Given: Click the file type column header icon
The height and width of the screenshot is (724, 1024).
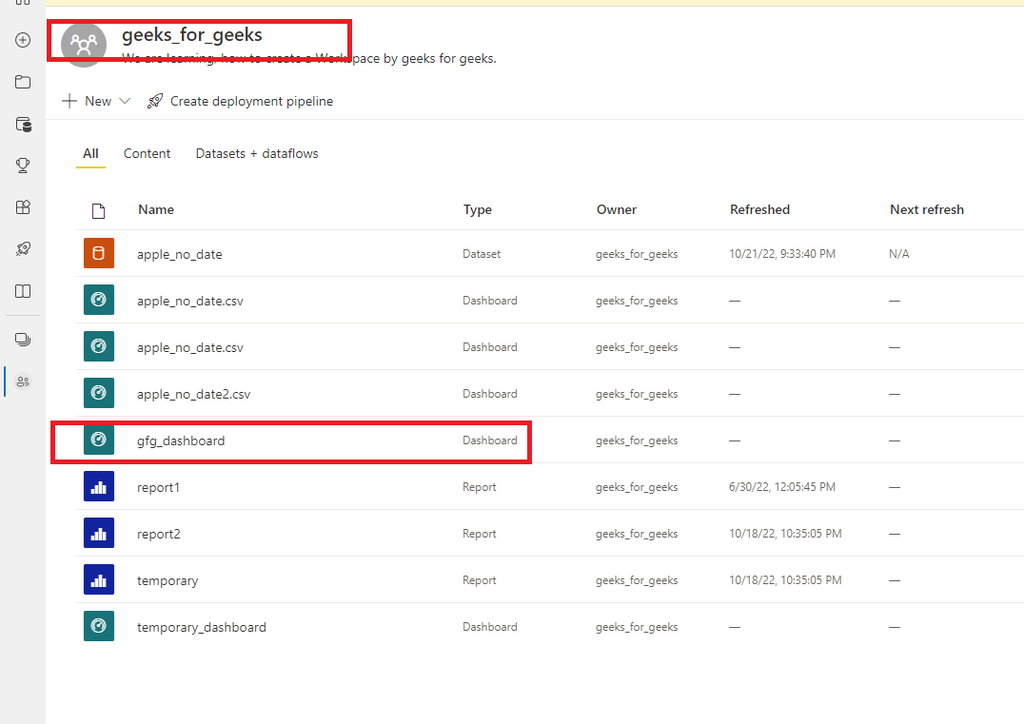Looking at the screenshot, I should click(x=99, y=211).
